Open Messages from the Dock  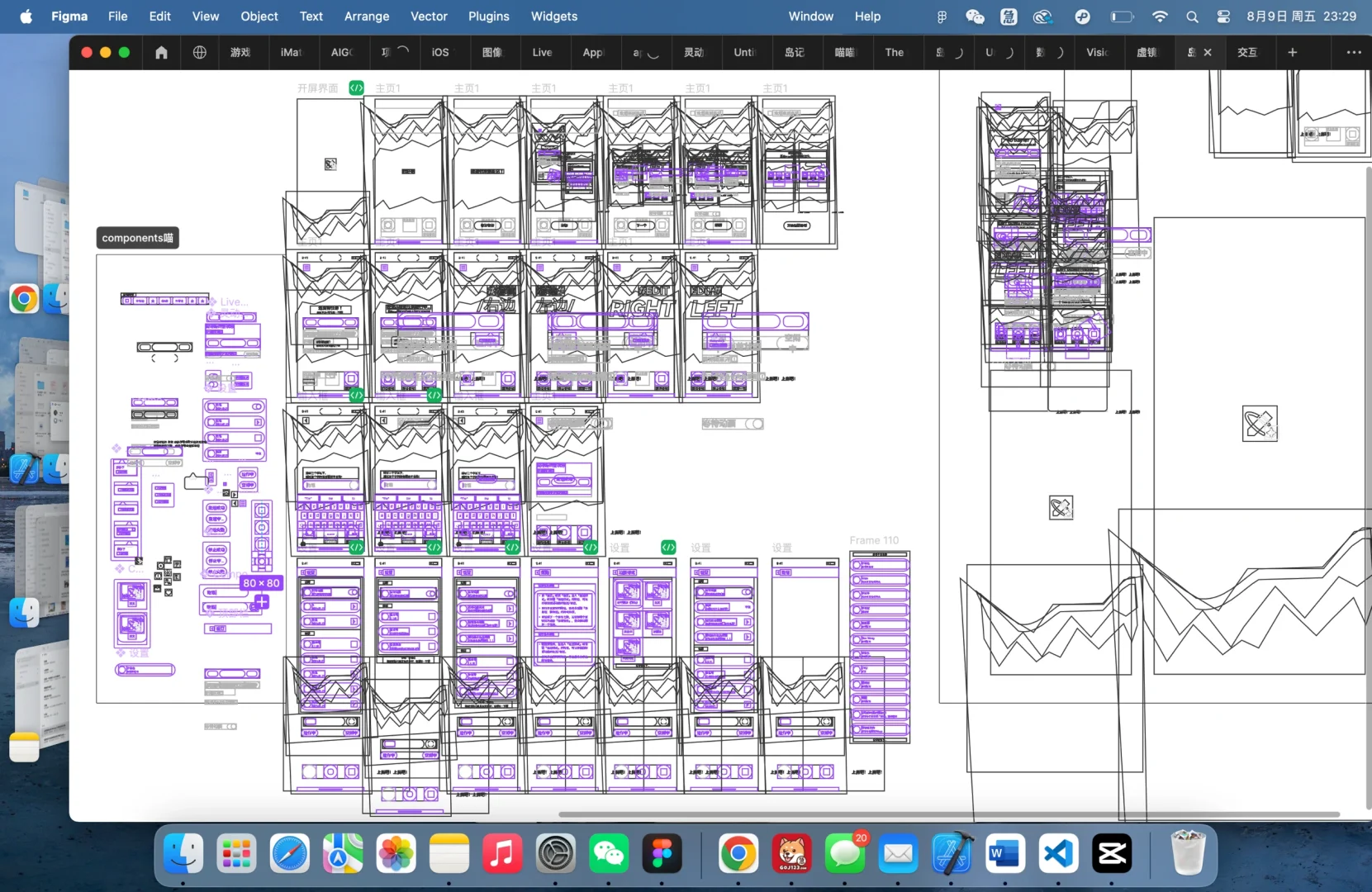point(845,854)
